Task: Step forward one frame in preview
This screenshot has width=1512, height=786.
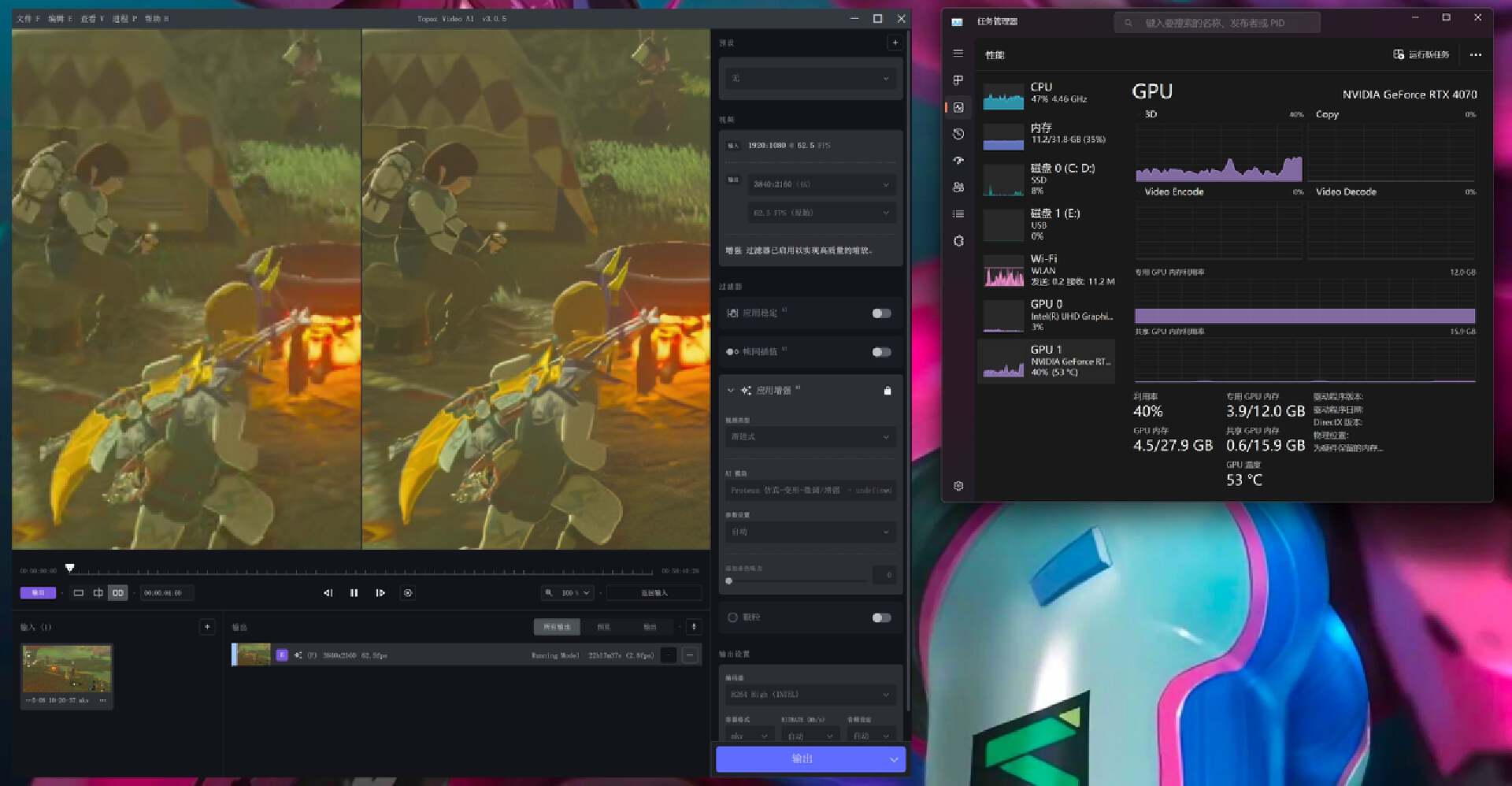Action: (380, 593)
